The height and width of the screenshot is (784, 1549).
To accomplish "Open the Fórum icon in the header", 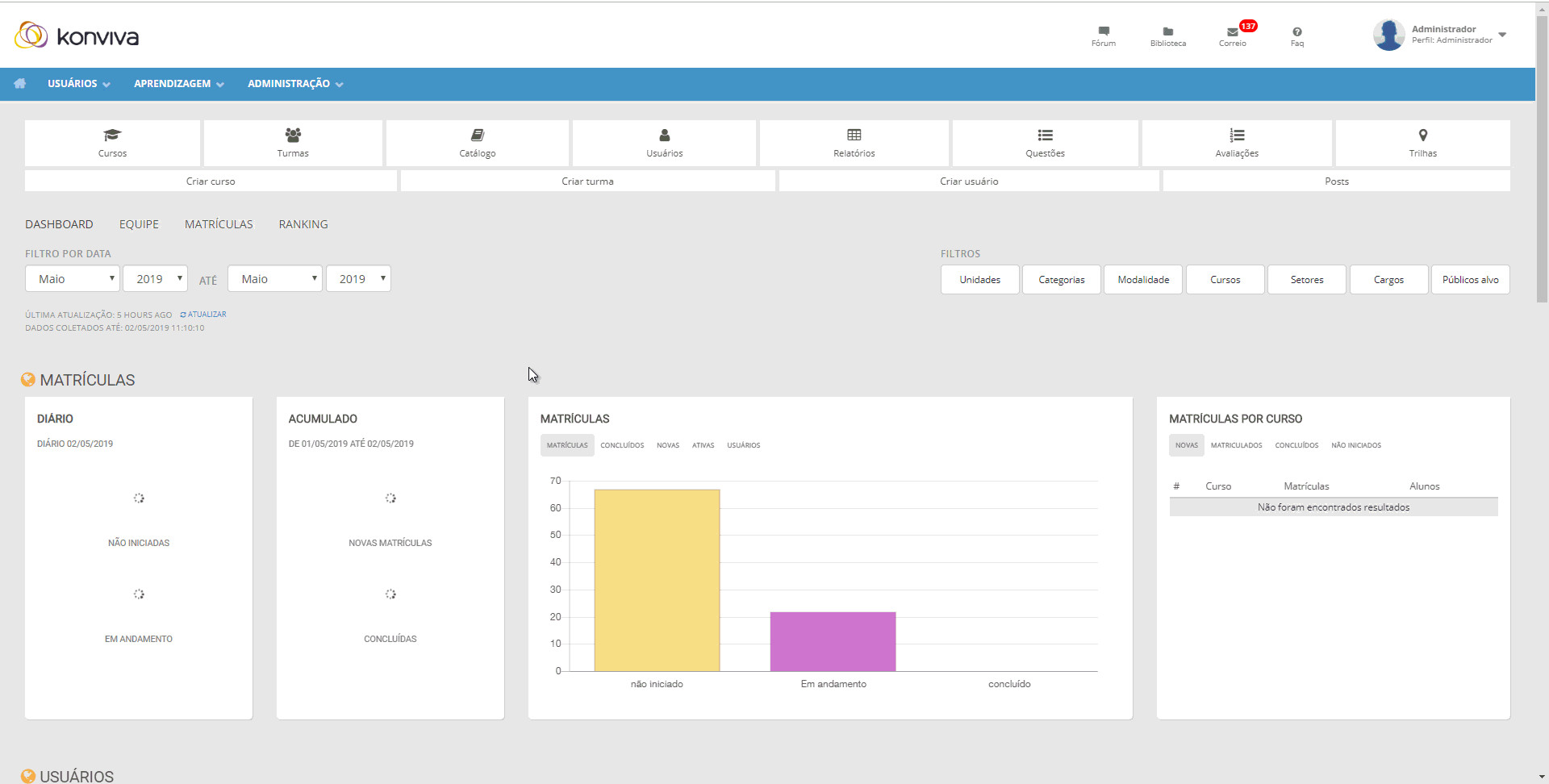I will point(1104,36).
